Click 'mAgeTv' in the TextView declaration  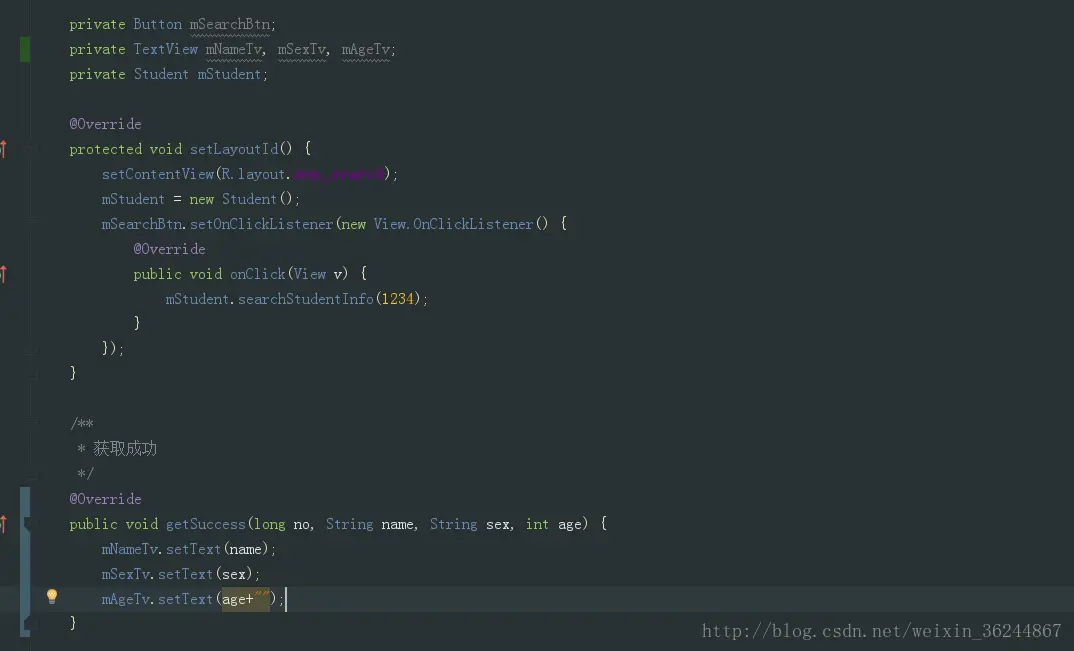point(366,49)
